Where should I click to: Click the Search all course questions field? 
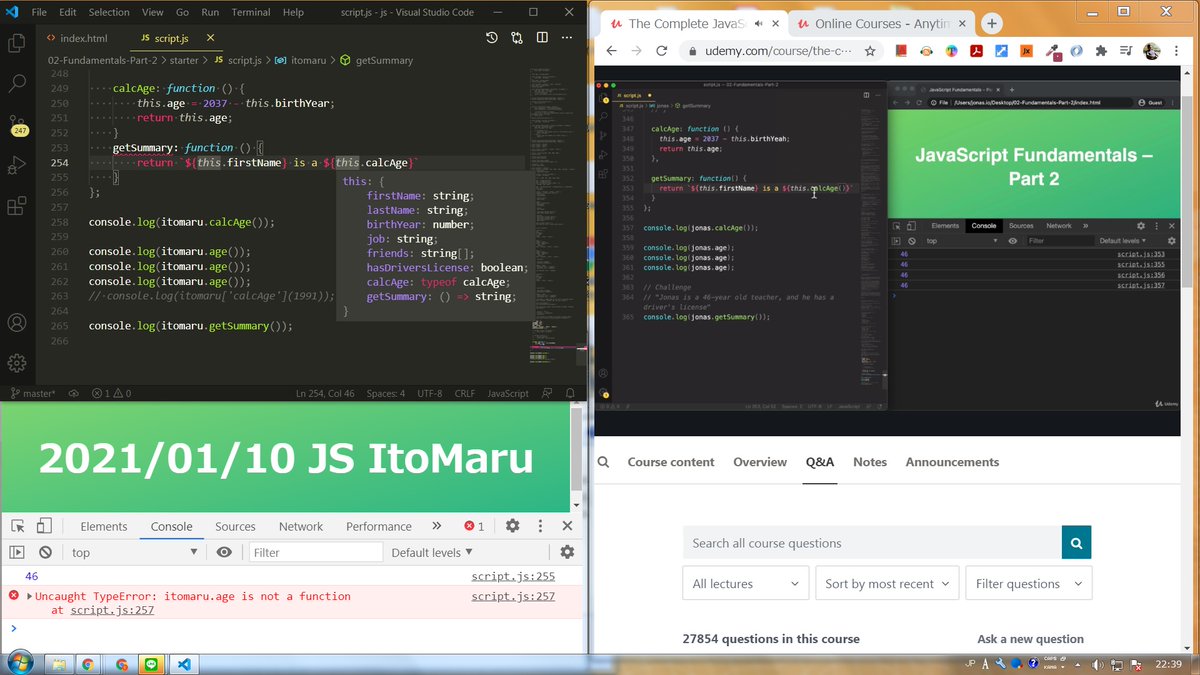(x=872, y=543)
